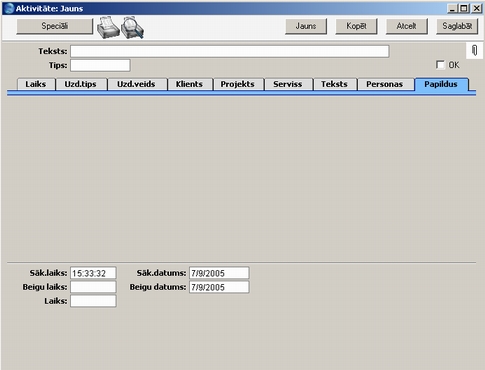Screen dimensions: 485x370
Task: Focus the Teksts input field
Action: 230,51
